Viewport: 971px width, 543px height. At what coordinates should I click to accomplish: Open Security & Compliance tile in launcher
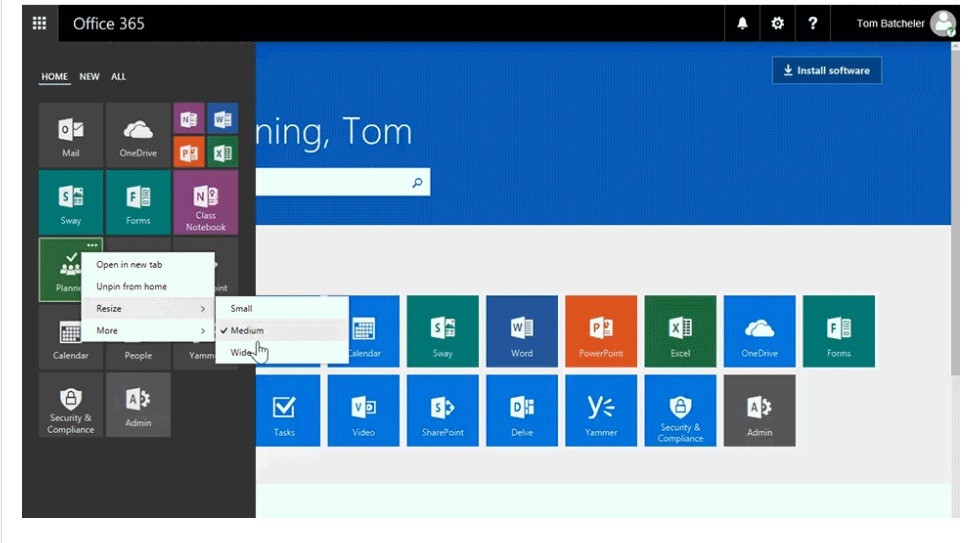click(x=71, y=405)
